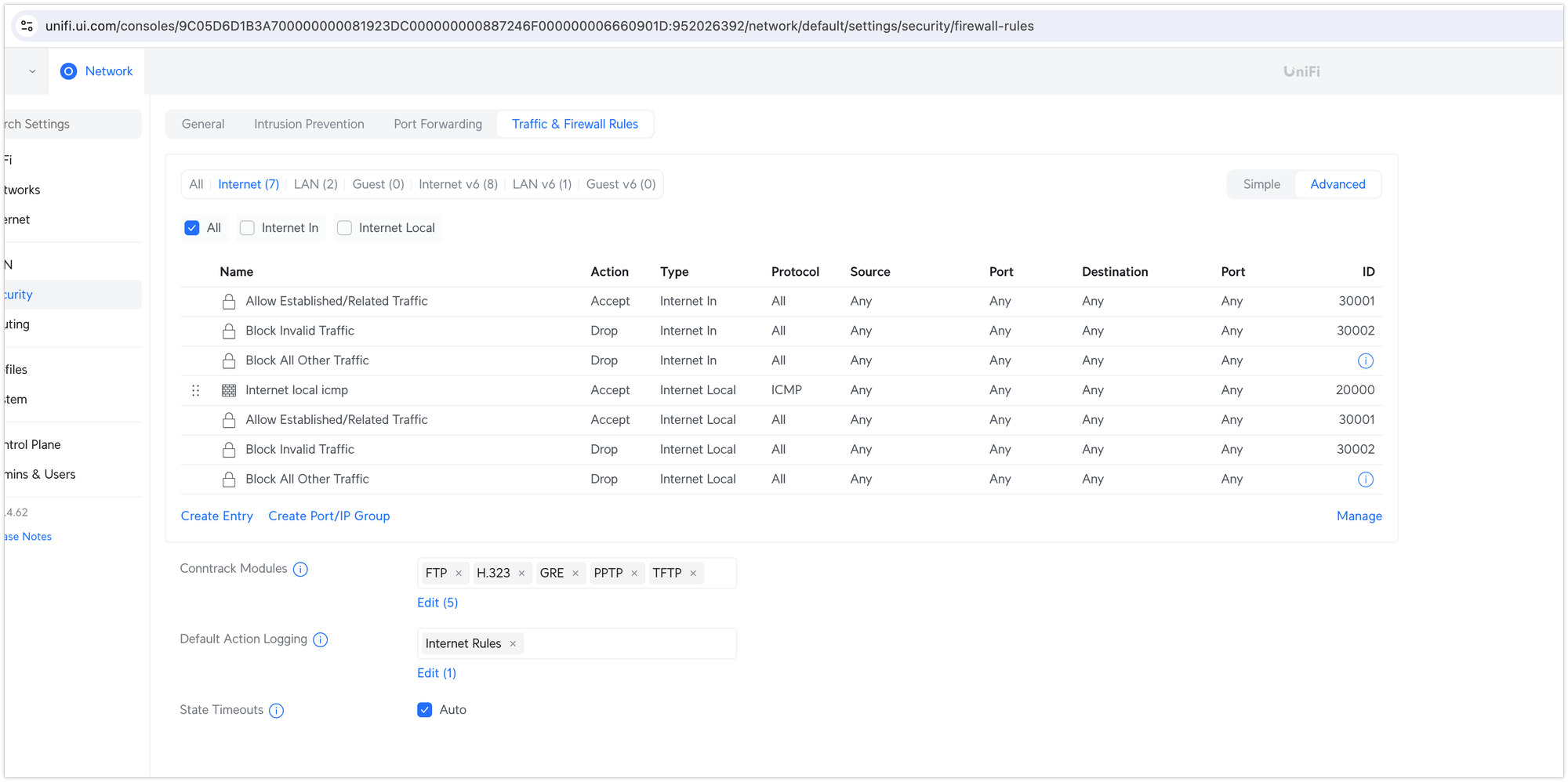Disable the Auto state timeouts checkbox

(x=424, y=710)
